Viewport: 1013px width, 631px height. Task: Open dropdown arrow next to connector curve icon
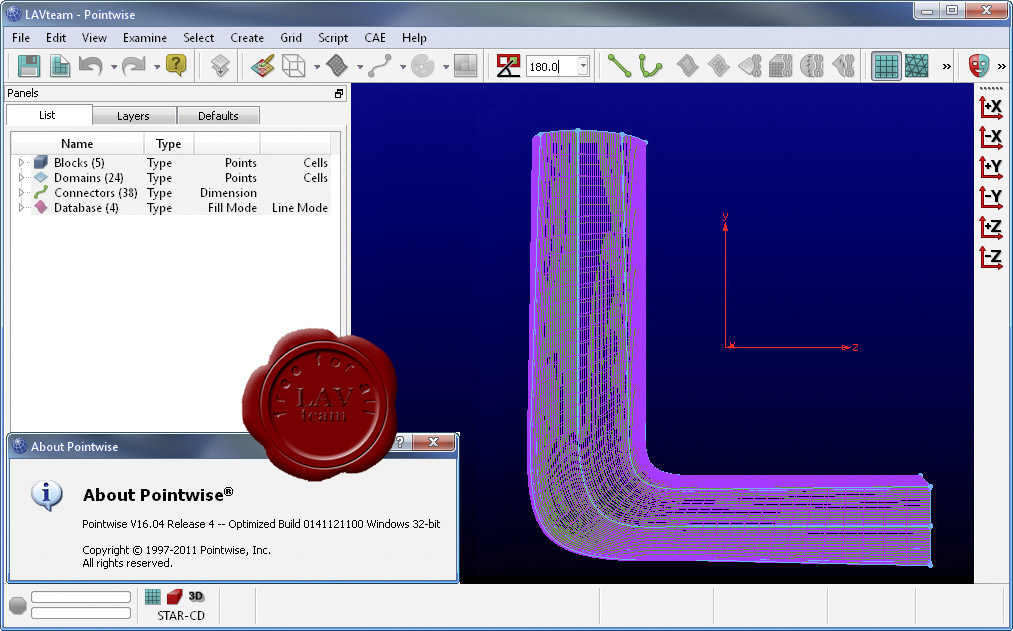click(x=402, y=67)
